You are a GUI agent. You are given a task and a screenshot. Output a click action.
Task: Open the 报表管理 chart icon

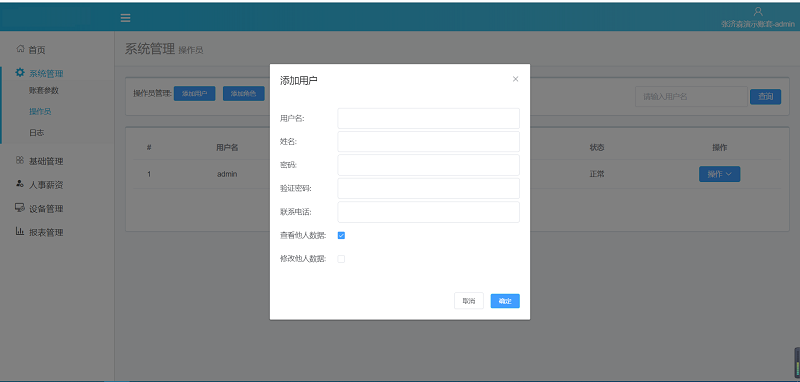tap(20, 231)
